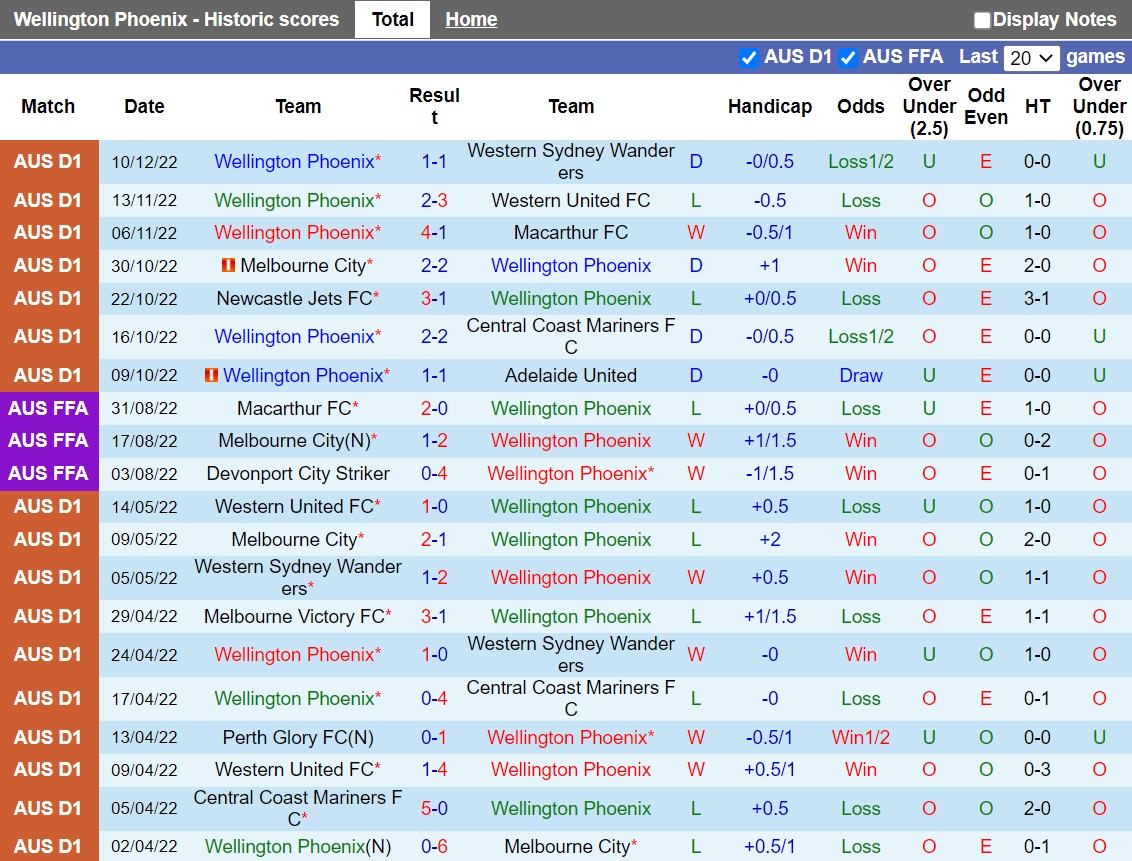The height and width of the screenshot is (861, 1132).
Task: Open the 0-6 Melbourne City result
Action: coord(434,846)
